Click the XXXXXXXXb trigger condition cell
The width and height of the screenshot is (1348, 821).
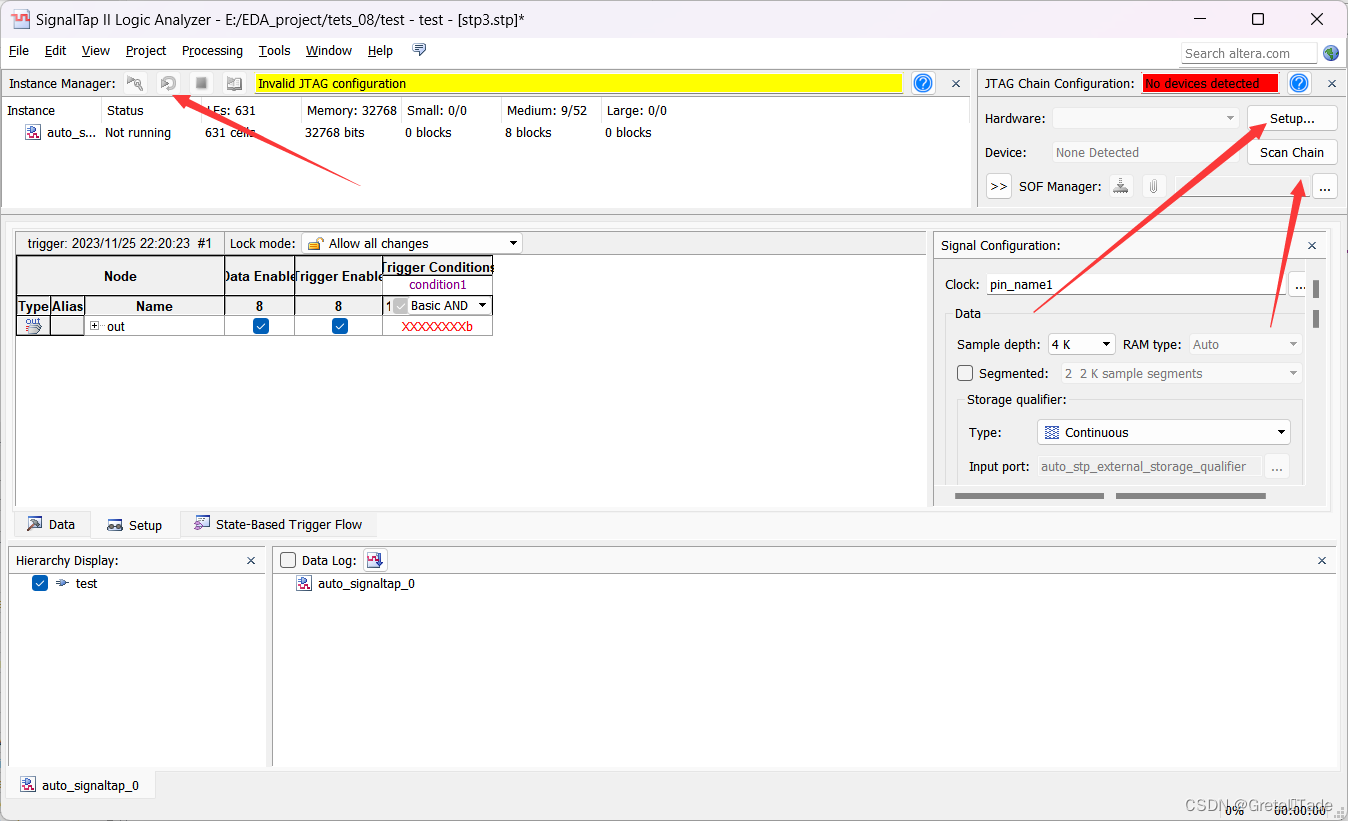[x=437, y=326]
